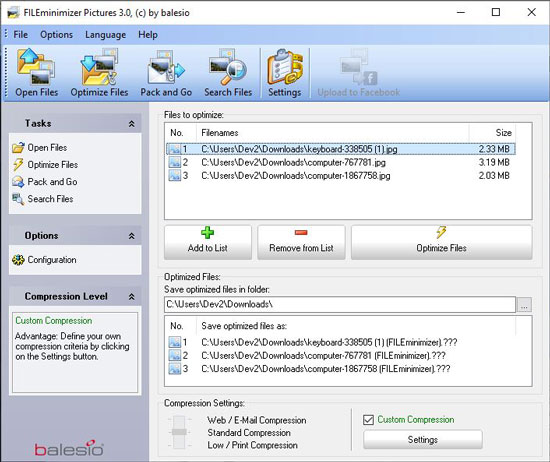
Task: Maximize the FILEminimizer window
Action: [x=496, y=12]
